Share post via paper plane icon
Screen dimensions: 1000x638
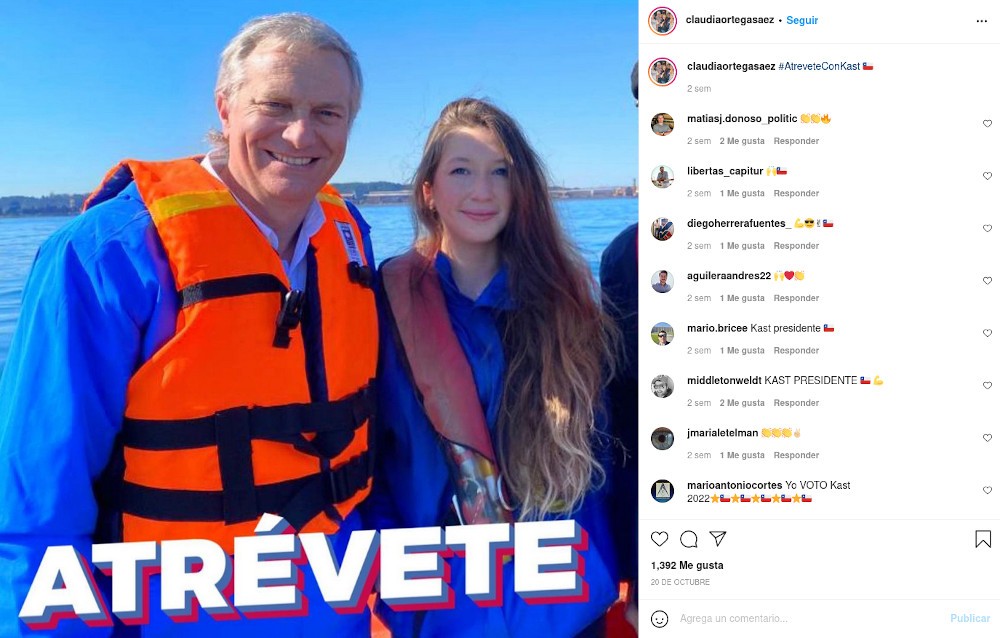[x=718, y=538]
